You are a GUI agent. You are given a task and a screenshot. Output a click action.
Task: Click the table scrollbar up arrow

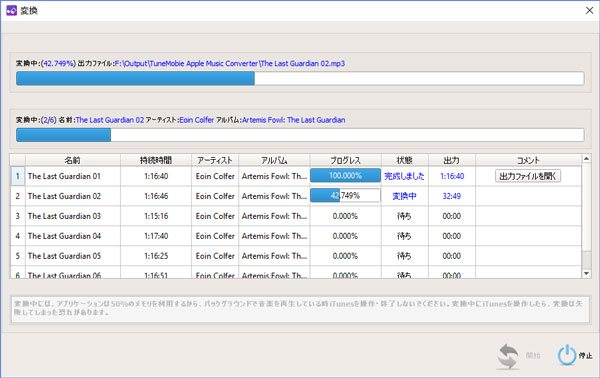coord(586,158)
